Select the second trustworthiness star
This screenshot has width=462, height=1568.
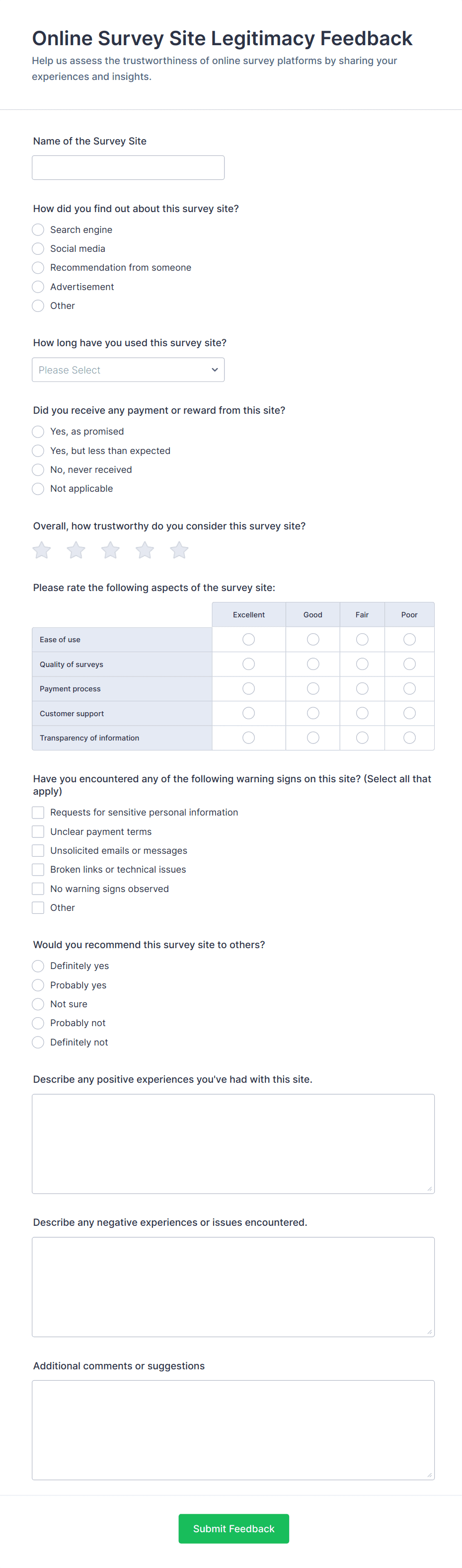76,550
